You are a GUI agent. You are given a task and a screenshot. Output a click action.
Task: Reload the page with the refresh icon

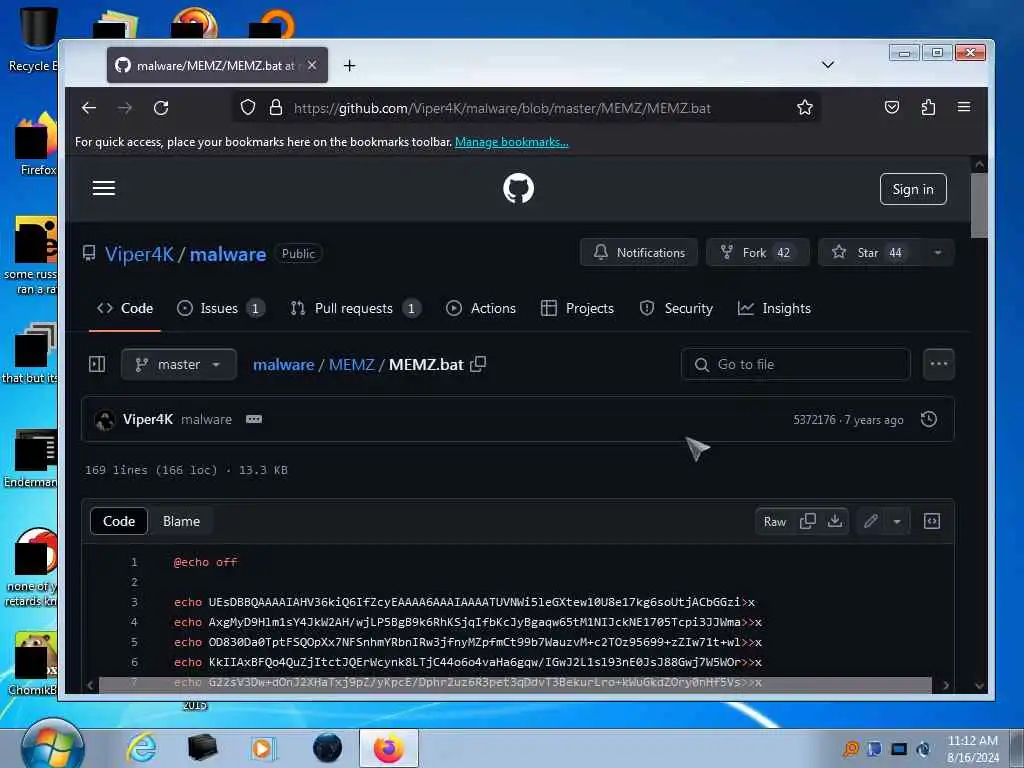pyautogui.click(x=161, y=108)
